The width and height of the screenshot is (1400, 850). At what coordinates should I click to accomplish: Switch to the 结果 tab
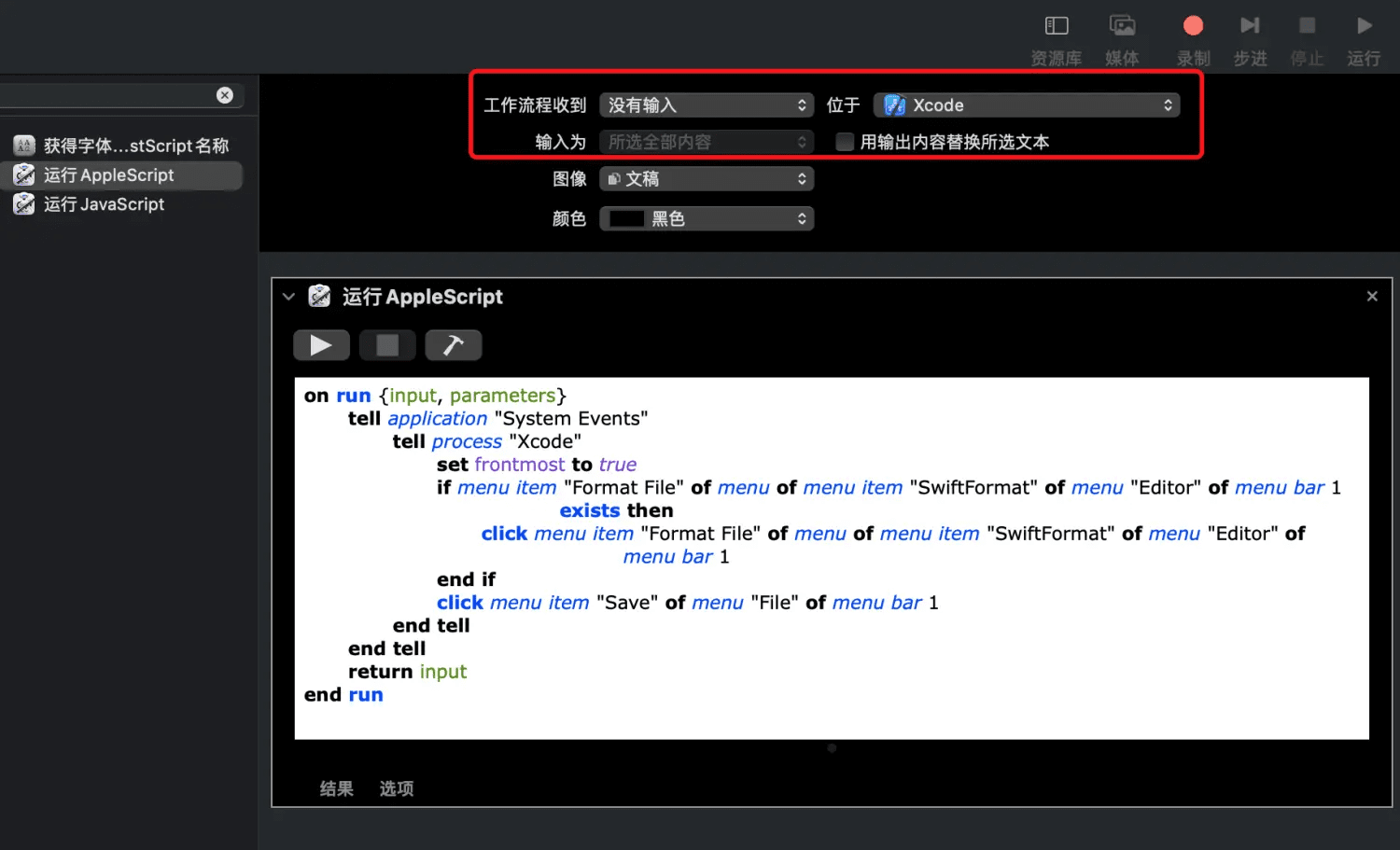pyautogui.click(x=337, y=788)
